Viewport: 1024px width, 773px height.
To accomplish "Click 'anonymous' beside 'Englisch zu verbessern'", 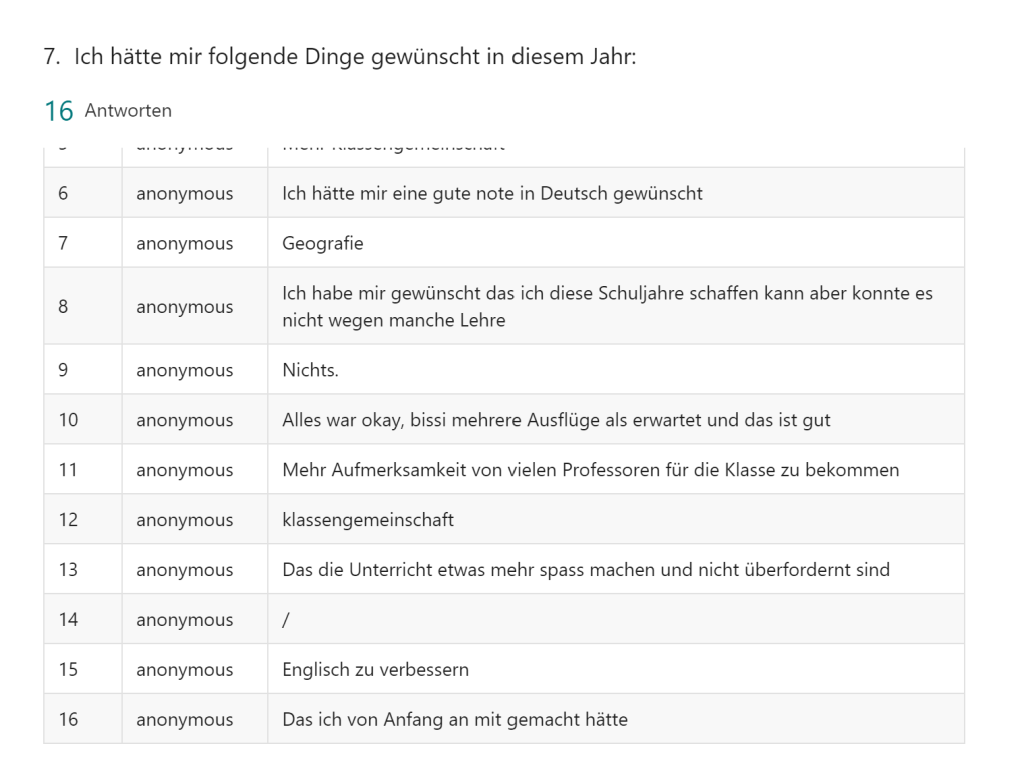I will coord(185,669).
